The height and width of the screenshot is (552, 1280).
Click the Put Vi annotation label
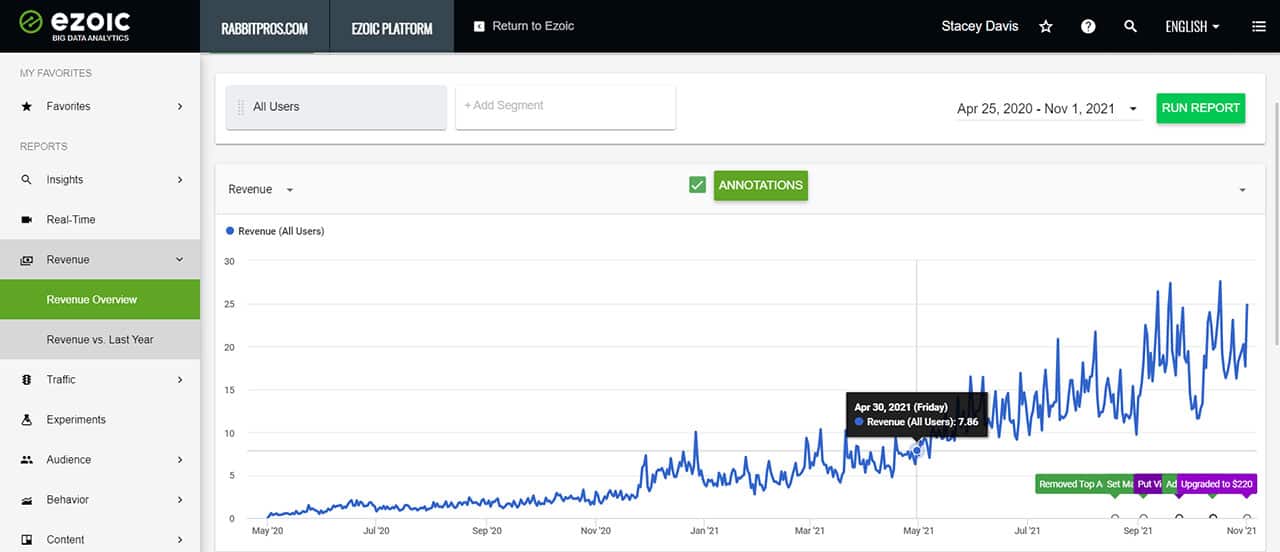pyautogui.click(x=1149, y=484)
